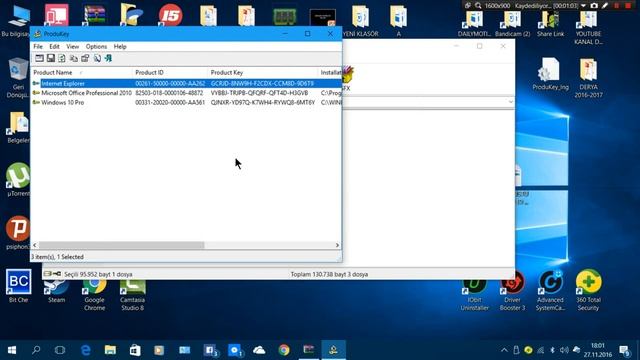Open the Options menu in ProduKey
The height and width of the screenshot is (360, 640).
(x=96, y=47)
